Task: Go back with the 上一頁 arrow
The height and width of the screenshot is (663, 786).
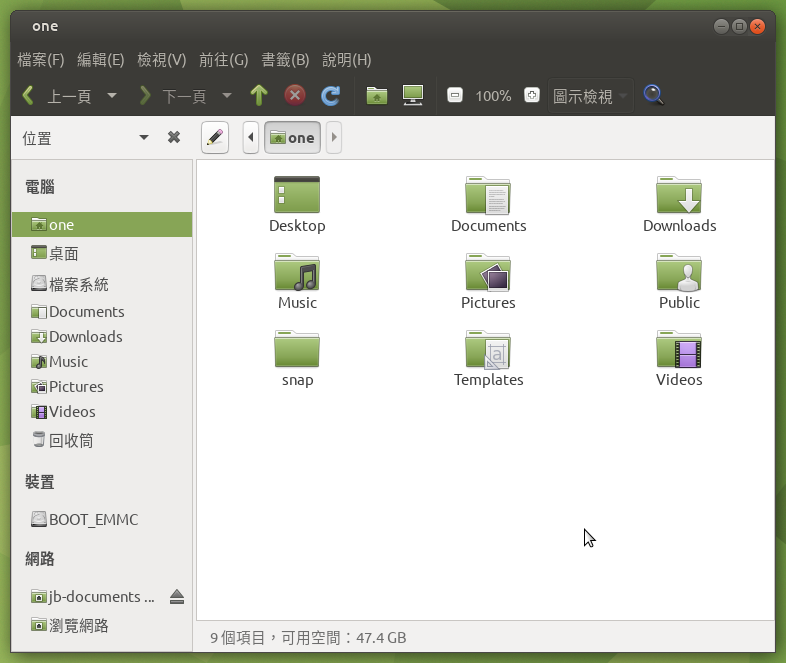Action: [56, 95]
